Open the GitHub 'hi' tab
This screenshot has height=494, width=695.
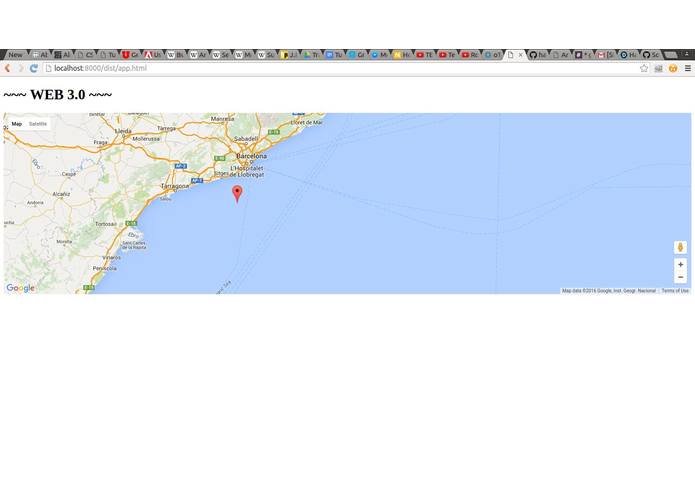coord(538,55)
